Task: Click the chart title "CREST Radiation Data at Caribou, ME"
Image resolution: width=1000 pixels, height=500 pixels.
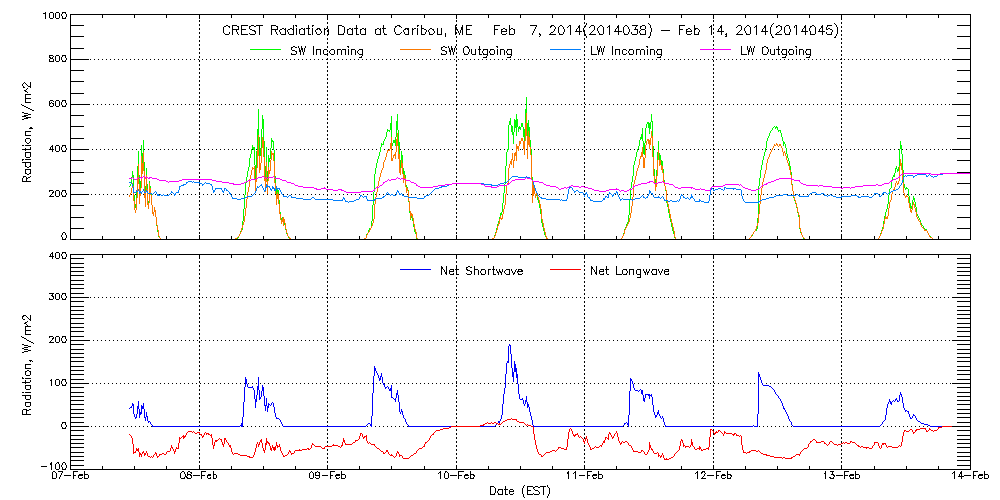Action: click(346, 30)
